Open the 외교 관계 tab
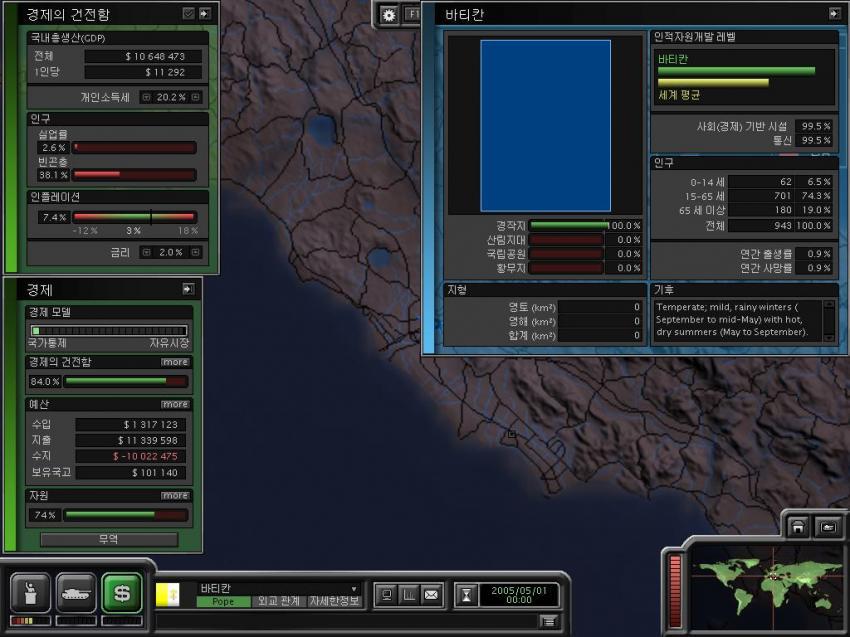The height and width of the screenshot is (637, 850). coord(279,602)
